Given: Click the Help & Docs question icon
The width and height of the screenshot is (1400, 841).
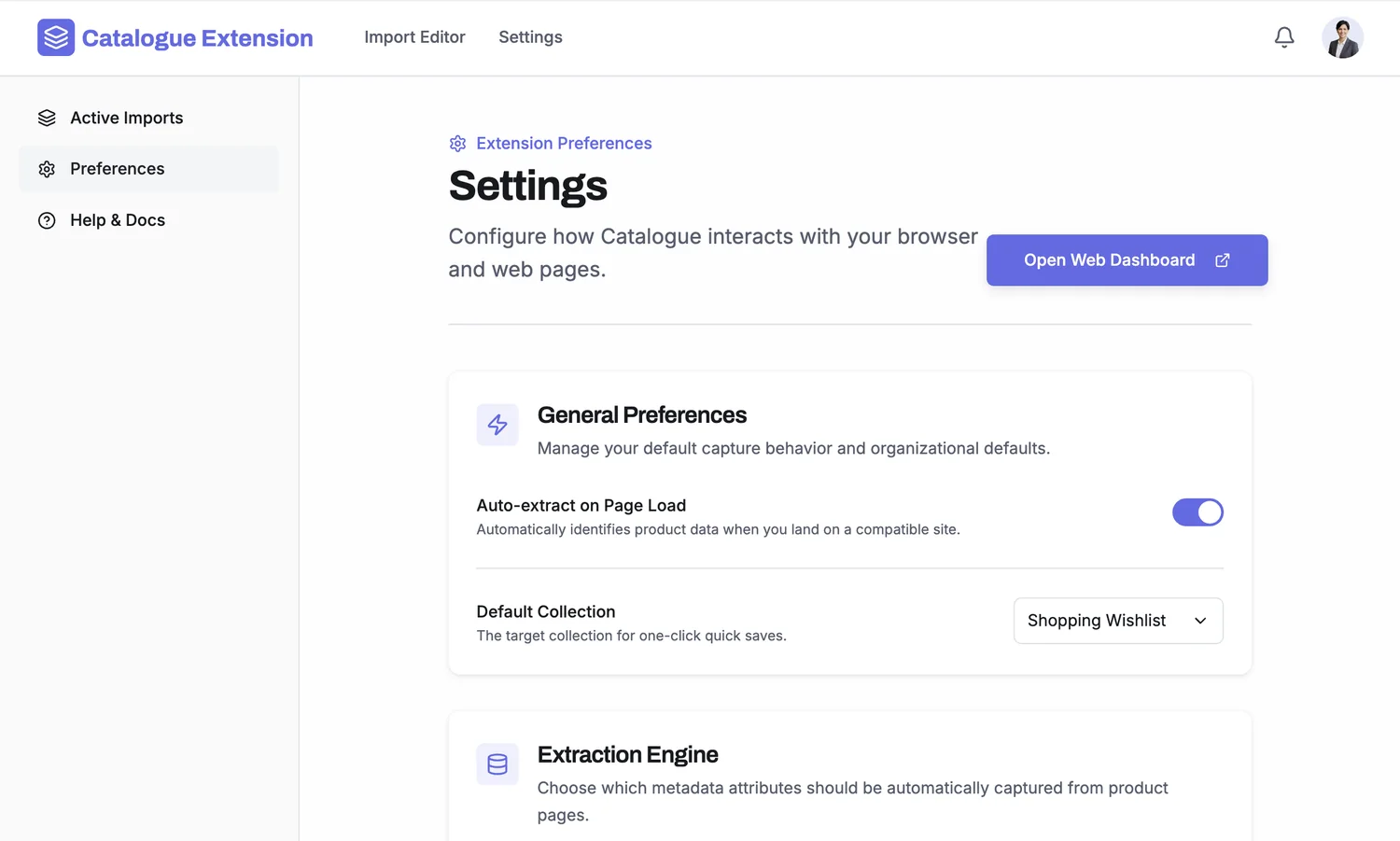Looking at the screenshot, I should (47, 220).
